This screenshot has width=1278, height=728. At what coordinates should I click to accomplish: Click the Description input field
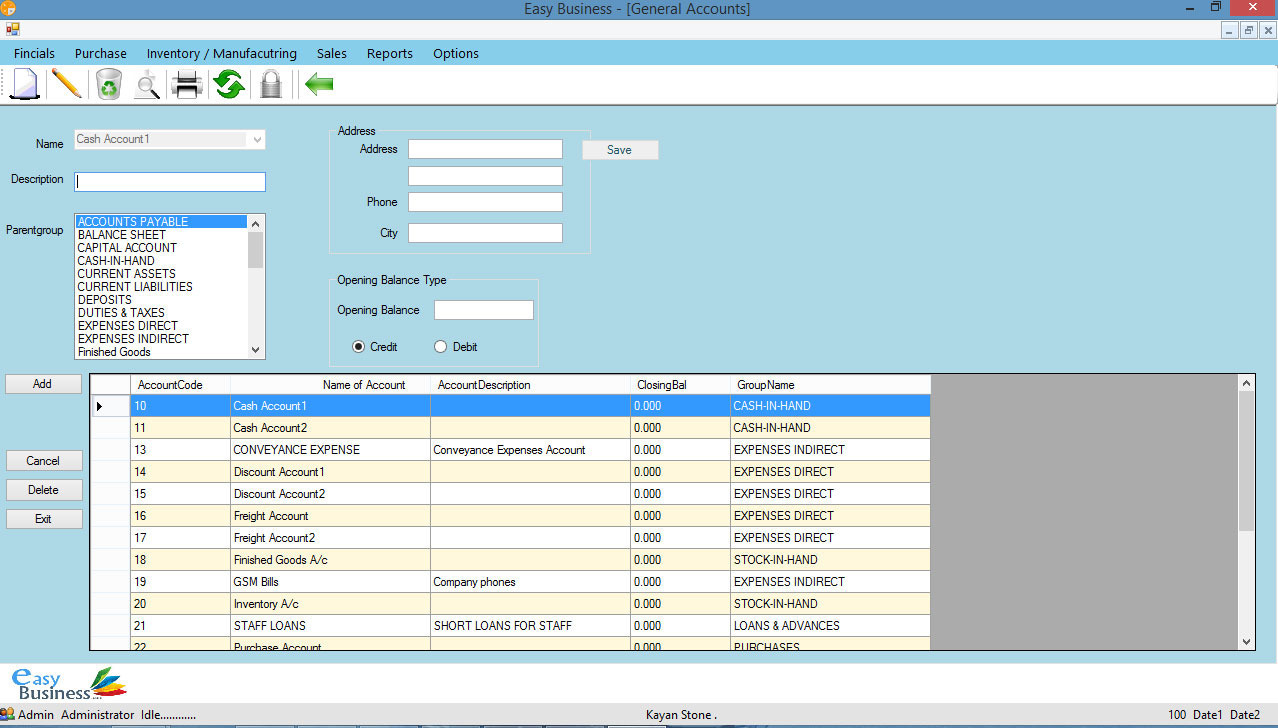pos(170,182)
